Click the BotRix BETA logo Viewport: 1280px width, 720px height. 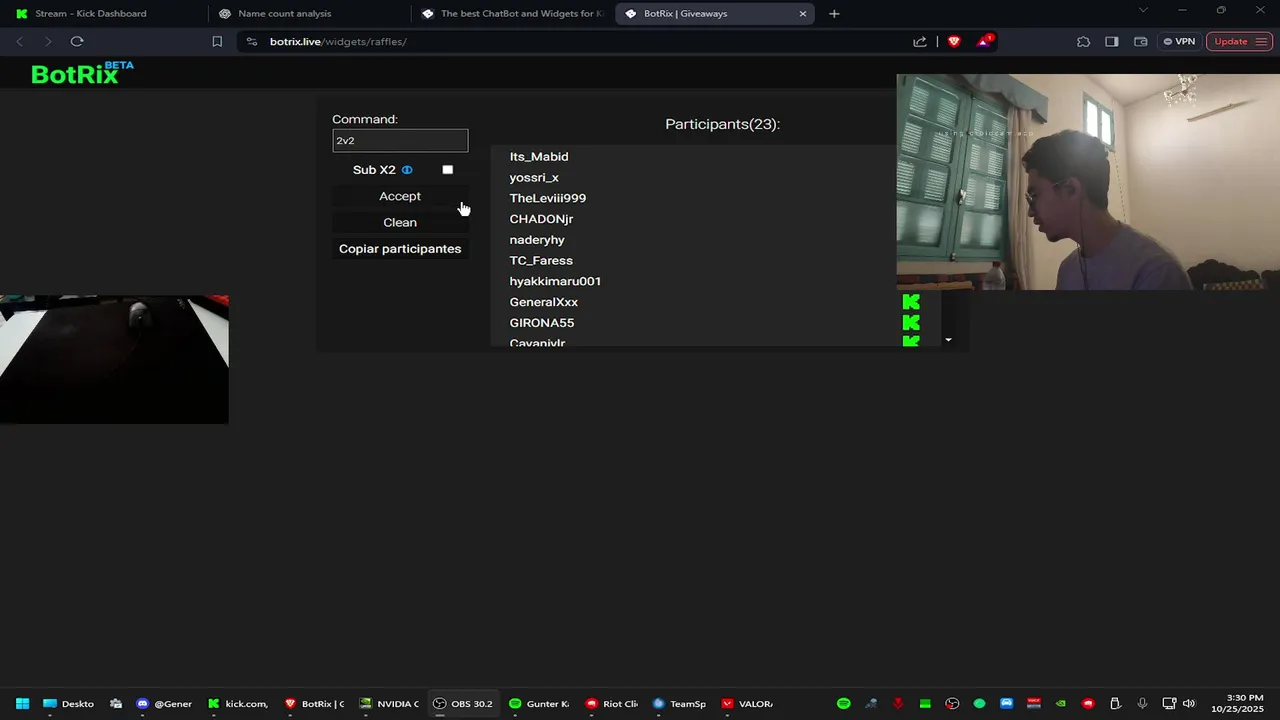tap(82, 73)
